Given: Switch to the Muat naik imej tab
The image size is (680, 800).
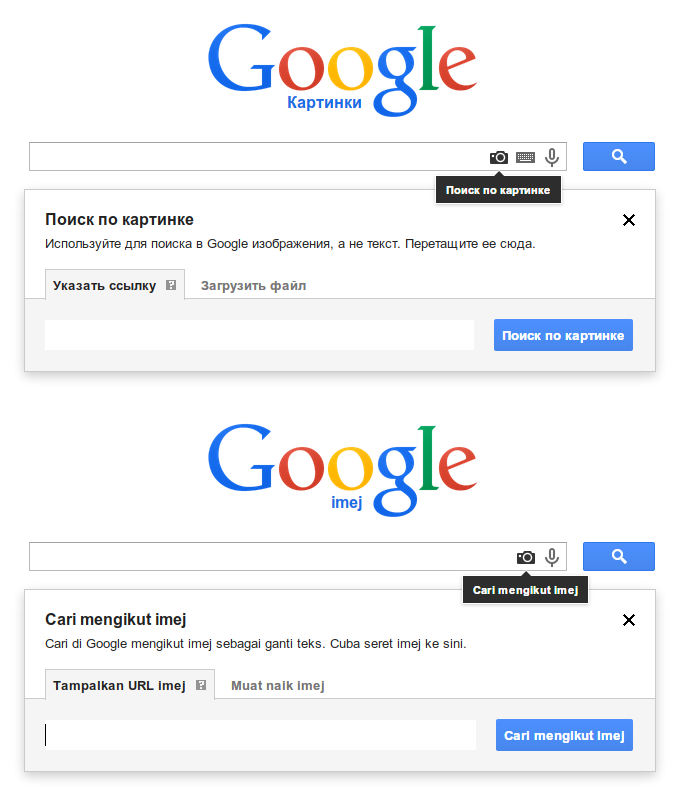Looking at the screenshot, I should tap(278, 685).
